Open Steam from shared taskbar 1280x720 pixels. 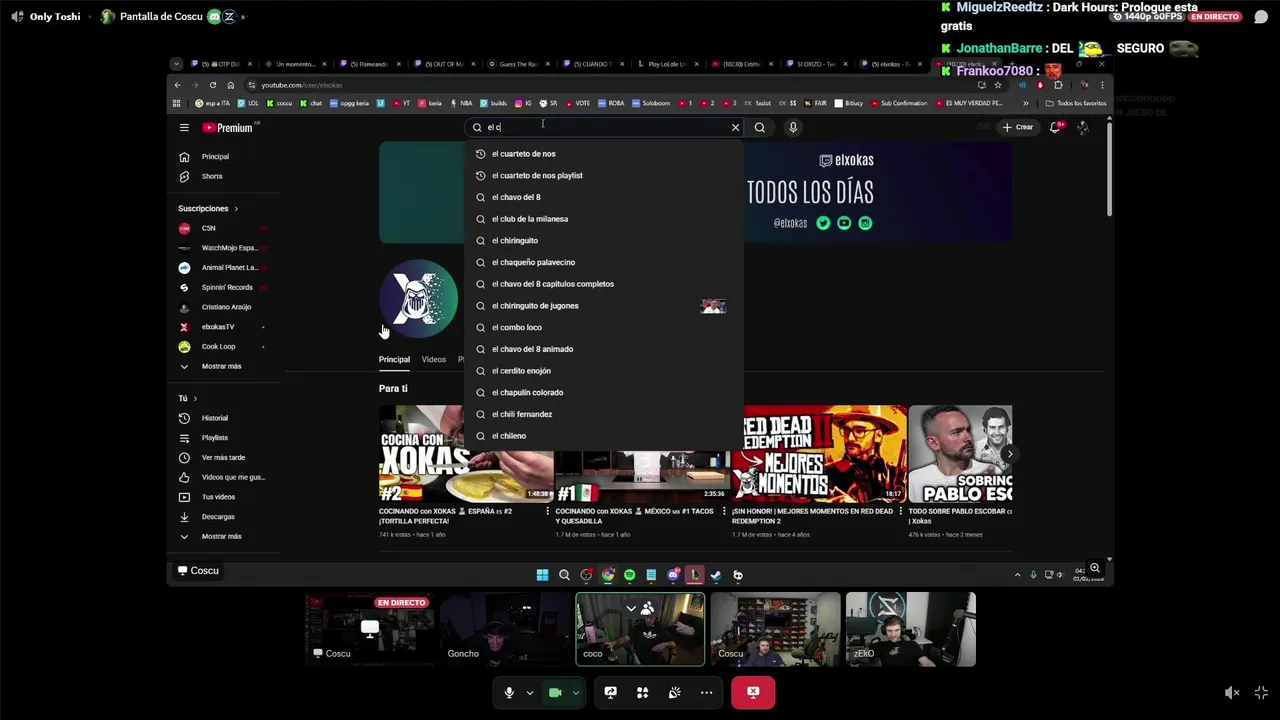pos(716,575)
